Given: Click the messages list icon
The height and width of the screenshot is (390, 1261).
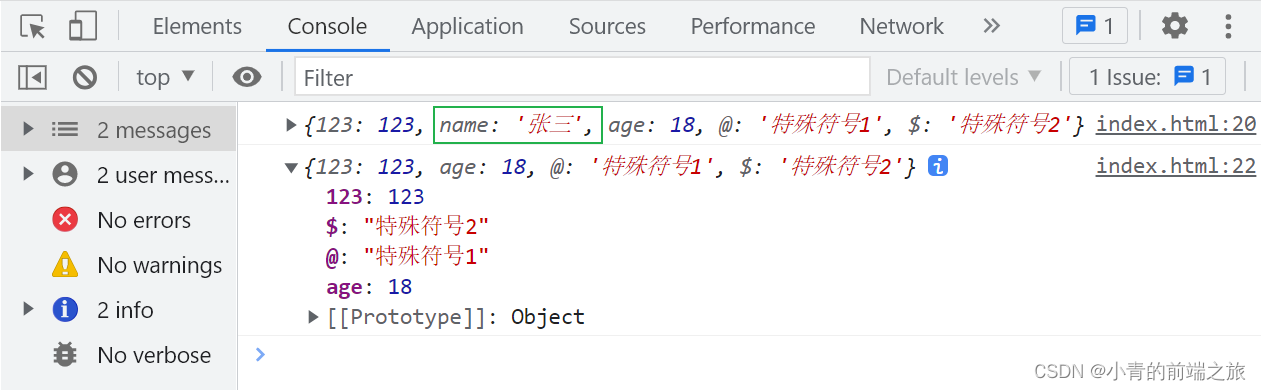Looking at the screenshot, I should (x=65, y=129).
